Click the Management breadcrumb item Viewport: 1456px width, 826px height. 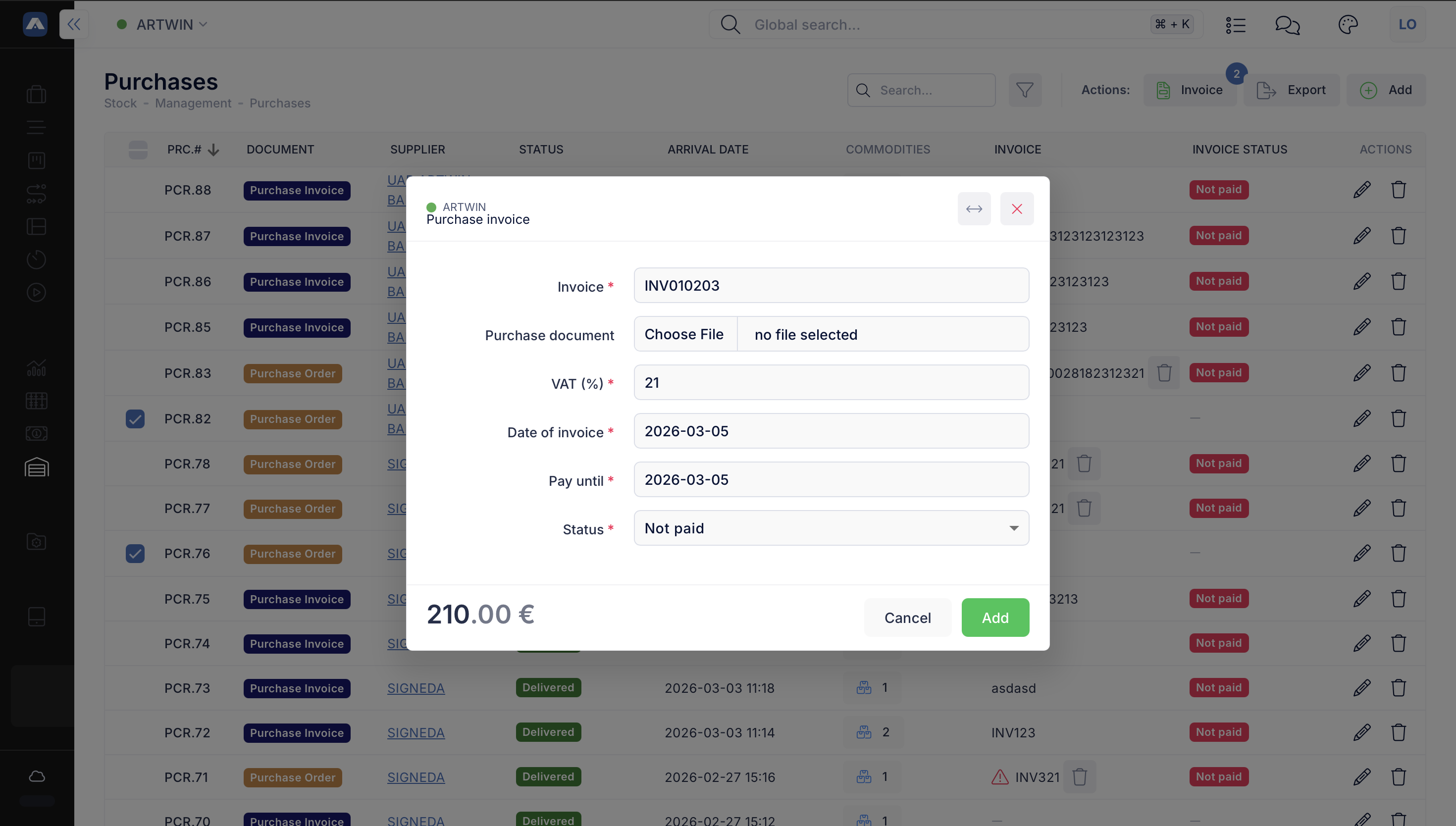coord(193,103)
